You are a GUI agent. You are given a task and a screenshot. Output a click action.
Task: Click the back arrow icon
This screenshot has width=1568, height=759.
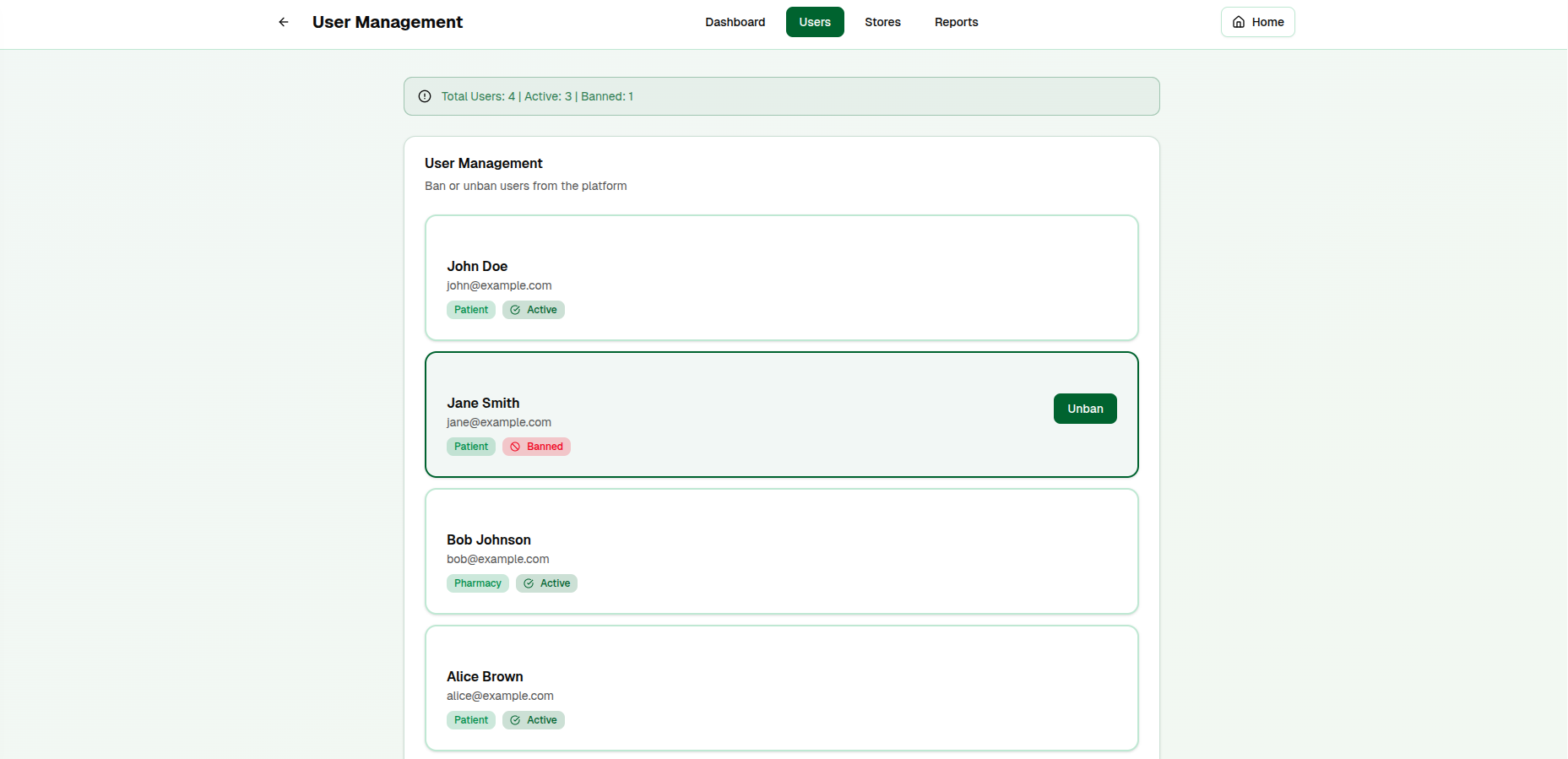tap(284, 22)
